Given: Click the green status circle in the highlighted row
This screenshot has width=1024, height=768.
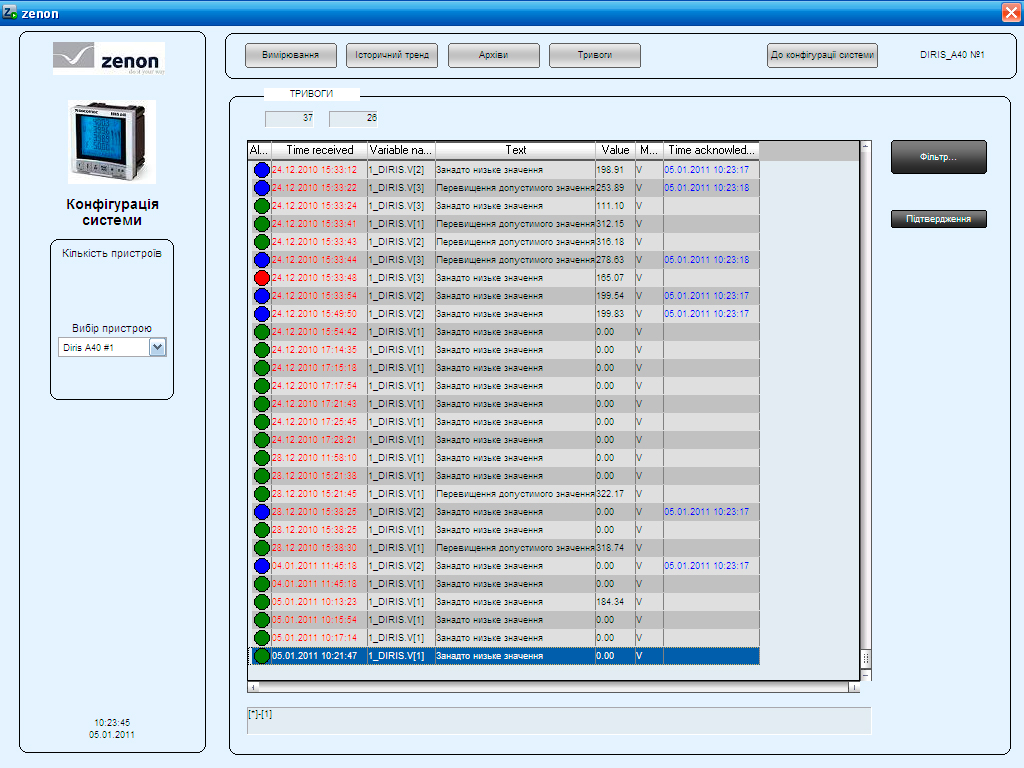Looking at the screenshot, I should click(x=261, y=656).
